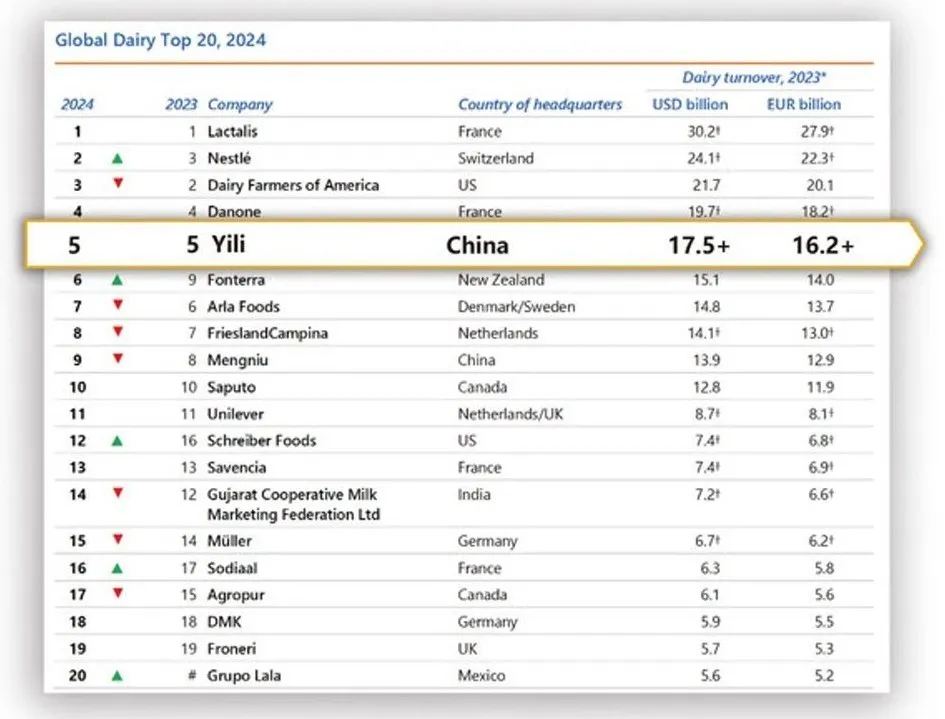The height and width of the screenshot is (719, 945).
Task: Click the green up arrow in Fonterra row
Action: 118,280
